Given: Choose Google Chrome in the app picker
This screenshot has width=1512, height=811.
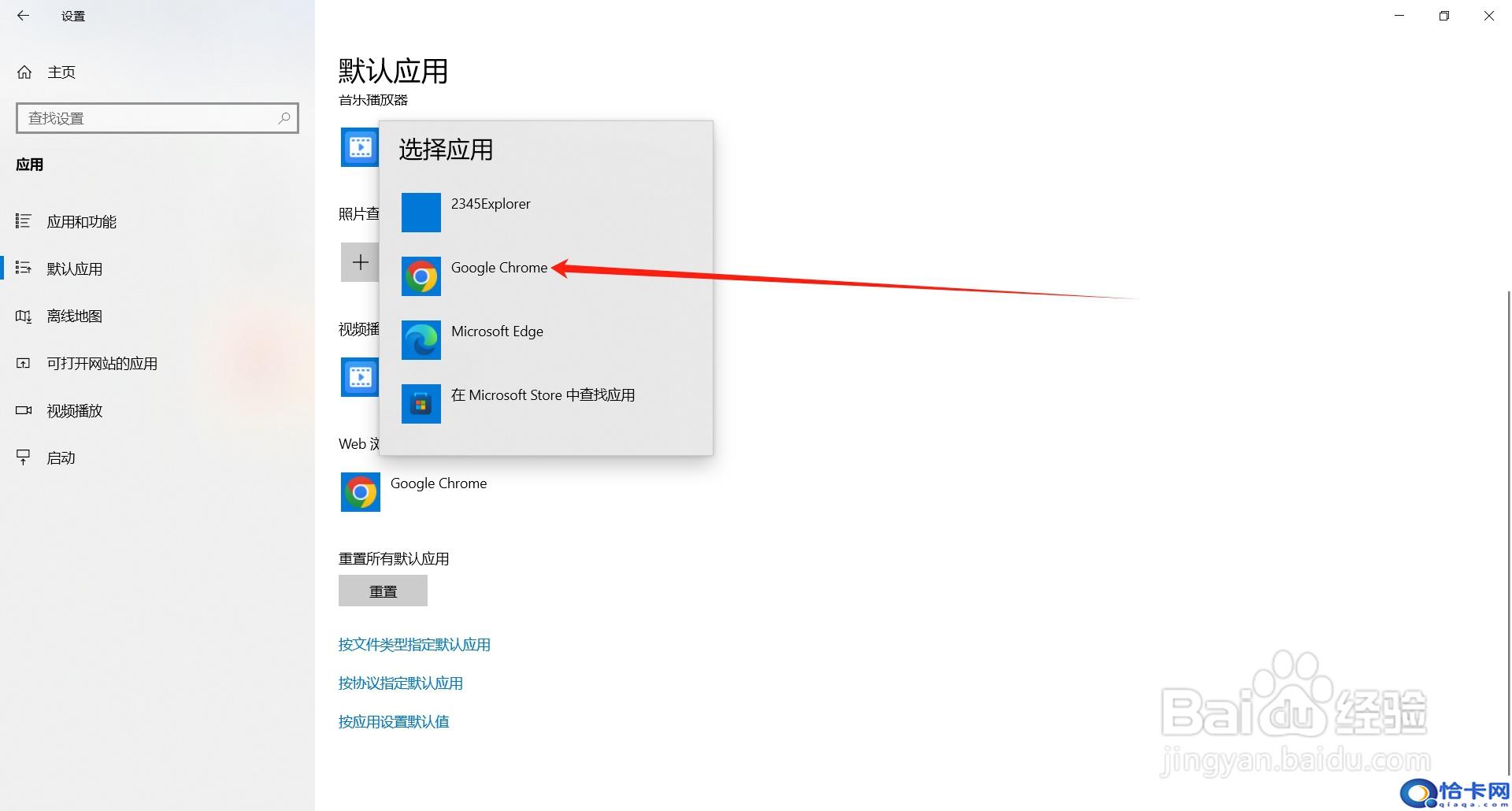Looking at the screenshot, I should pos(546,276).
